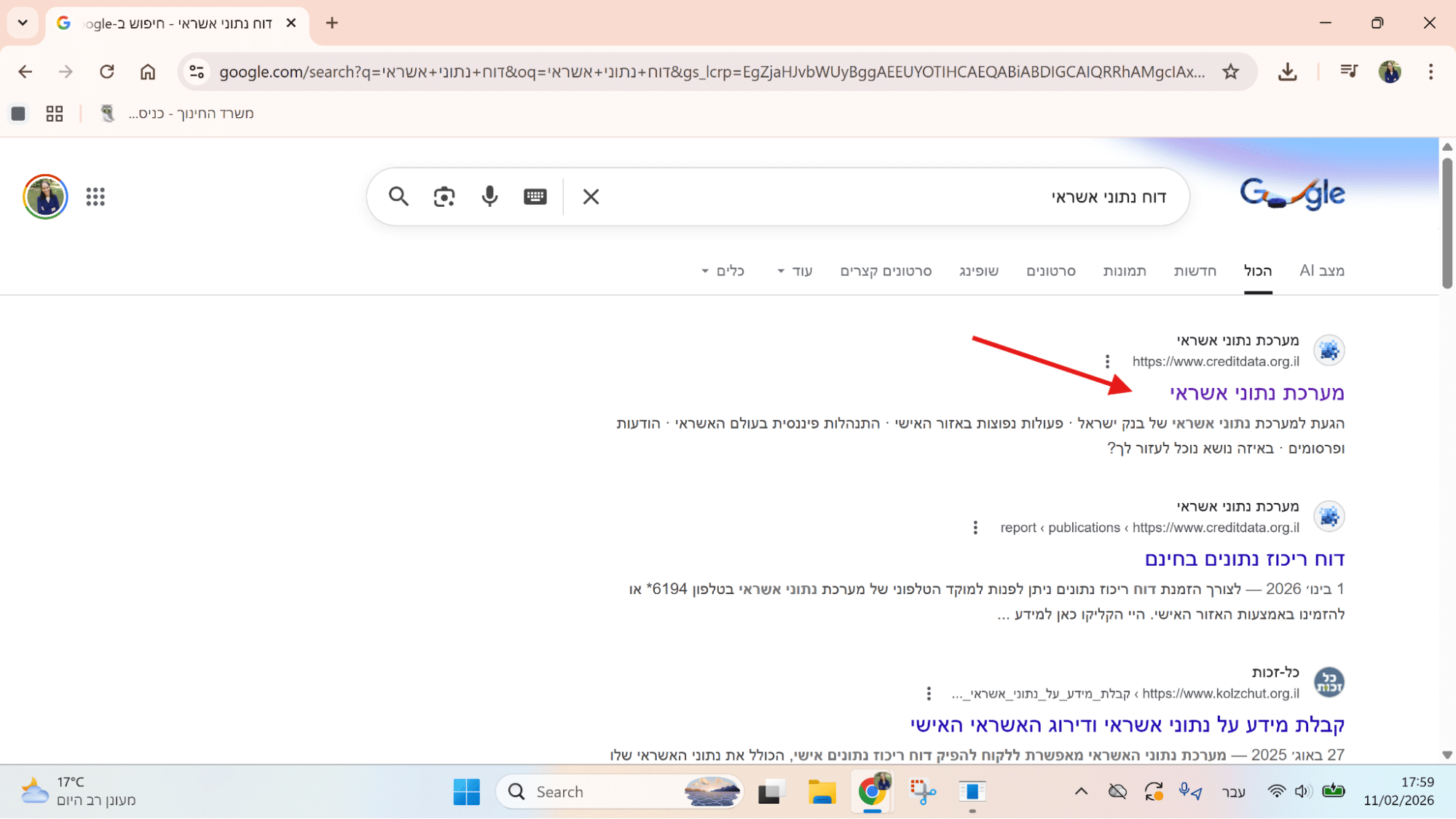Click the camera search by image icon
This screenshot has width=1456, height=819.
pos(444,197)
